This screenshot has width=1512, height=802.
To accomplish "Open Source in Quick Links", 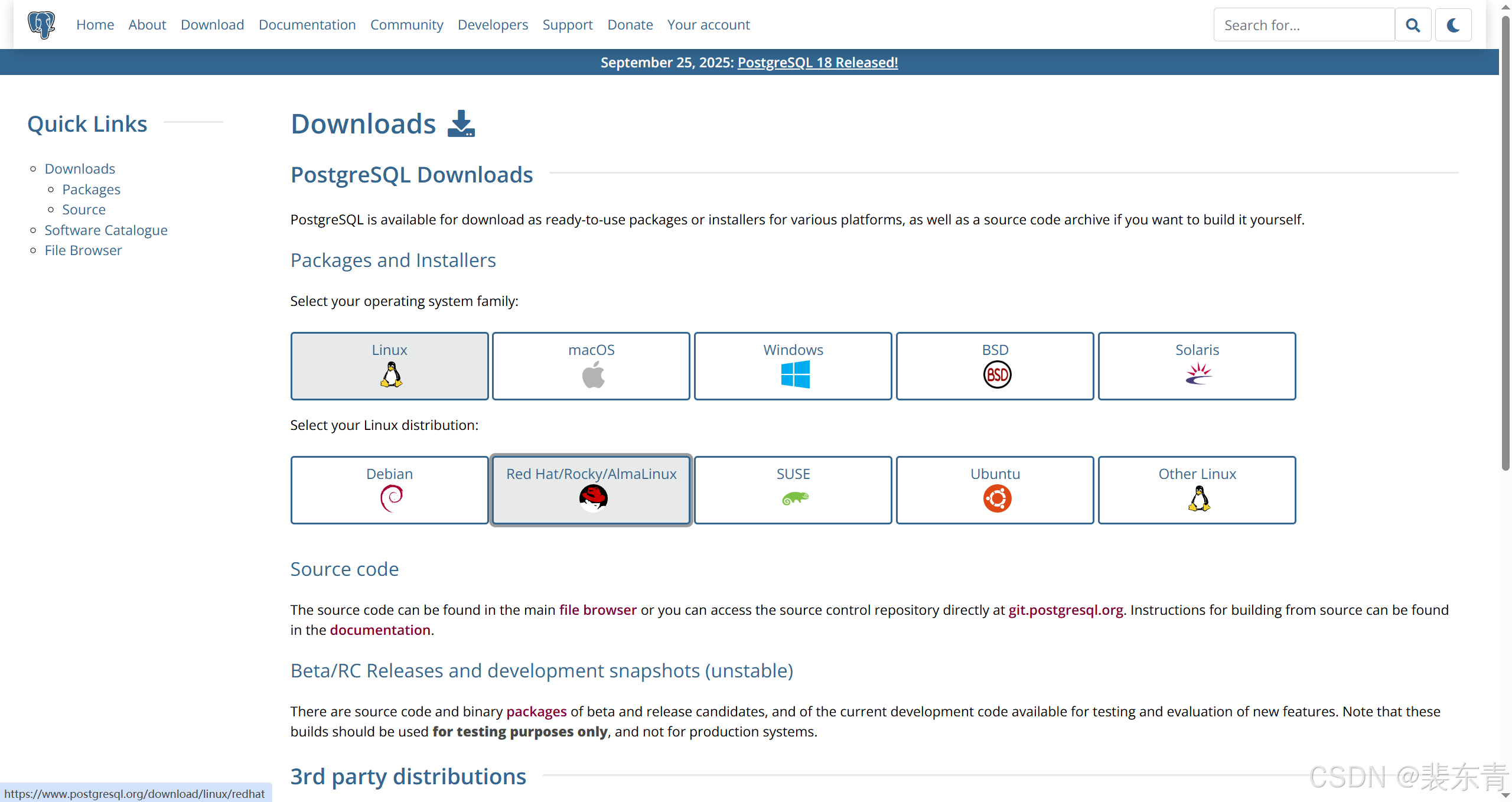I will (x=84, y=210).
